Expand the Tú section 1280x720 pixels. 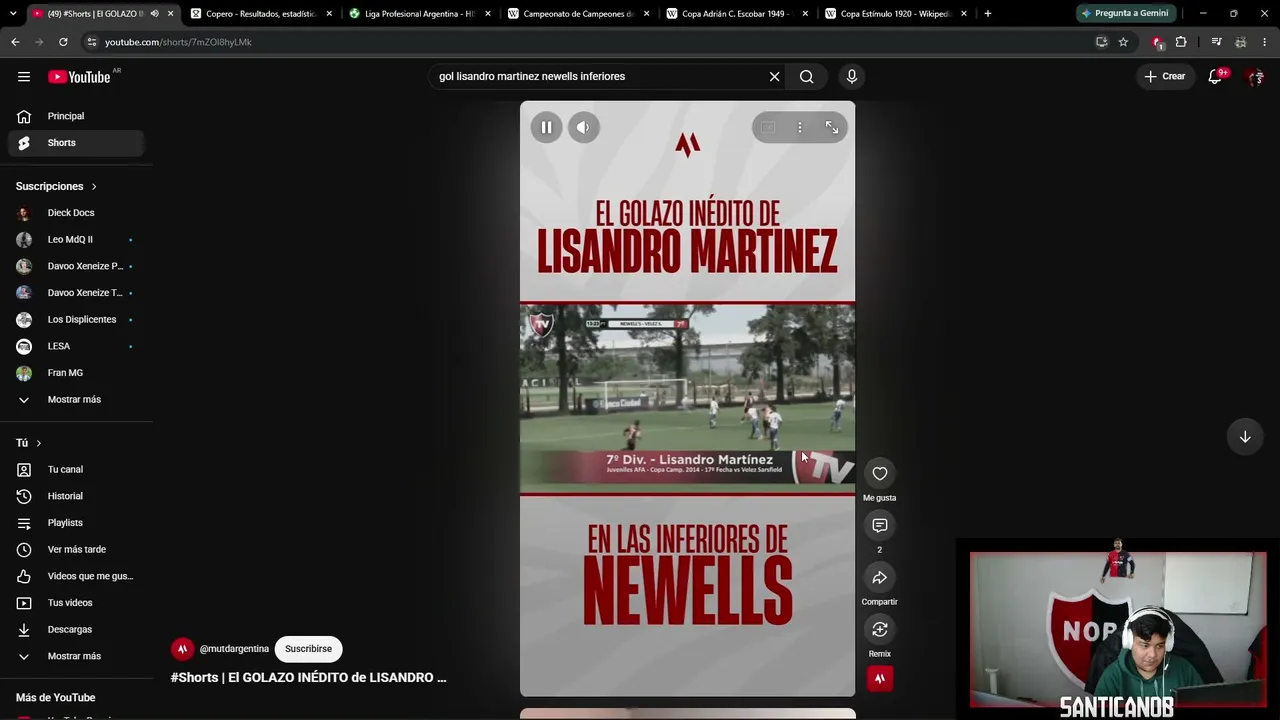point(29,443)
